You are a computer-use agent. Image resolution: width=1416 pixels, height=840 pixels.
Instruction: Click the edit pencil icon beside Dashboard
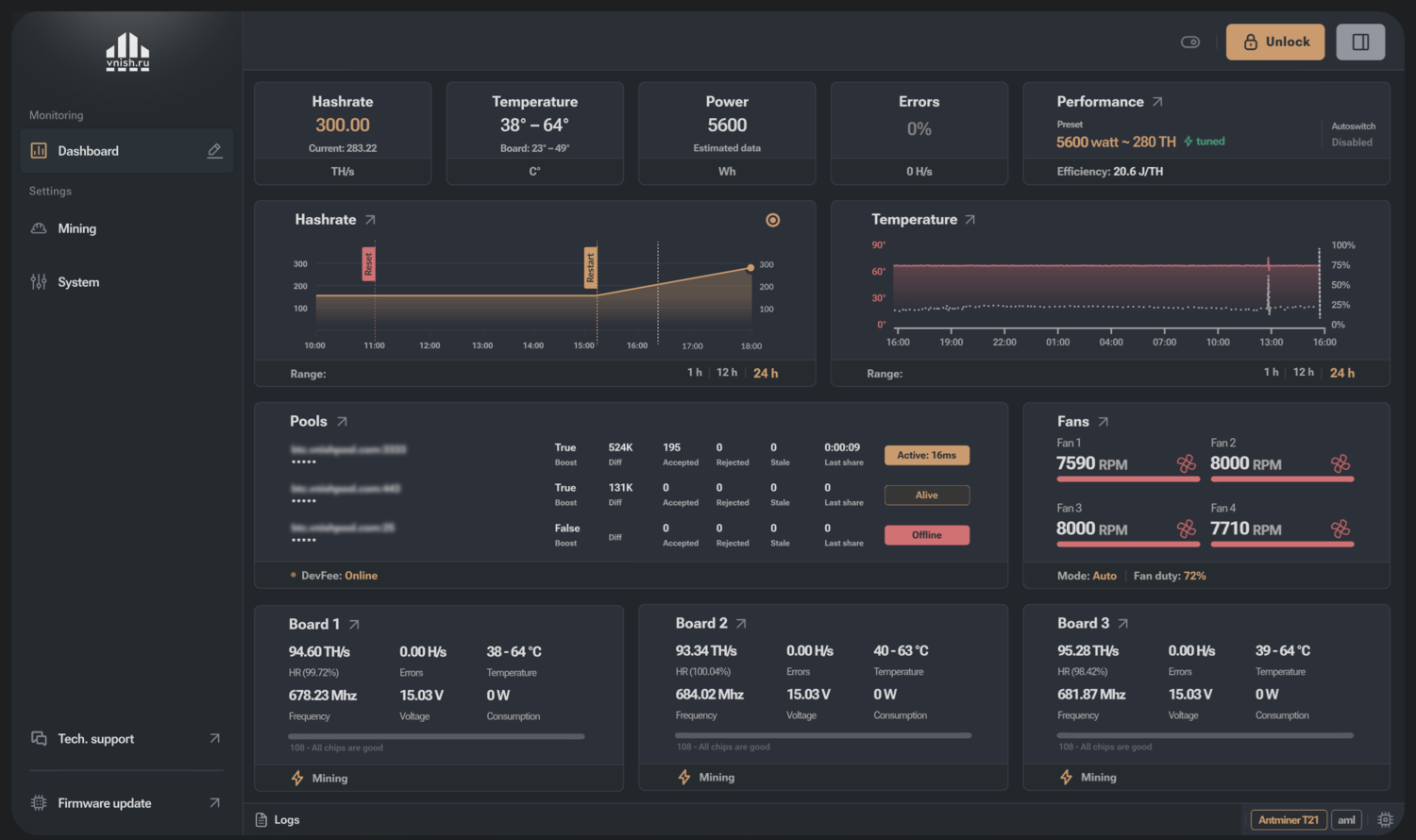pyautogui.click(x=214, y=151)
